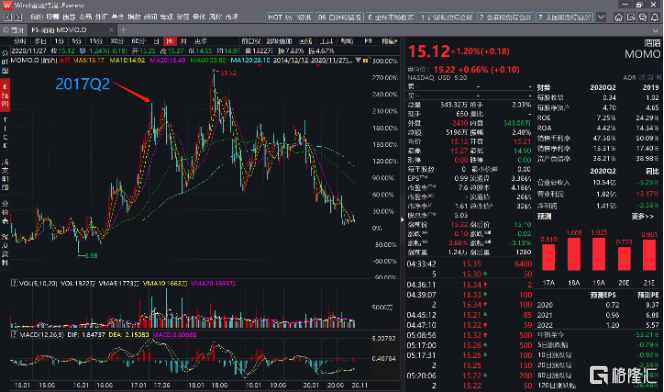Screen dimensions: 664x392
Task: Switch to the 多日 multi-day chart
Action: (x=40, y=41)
